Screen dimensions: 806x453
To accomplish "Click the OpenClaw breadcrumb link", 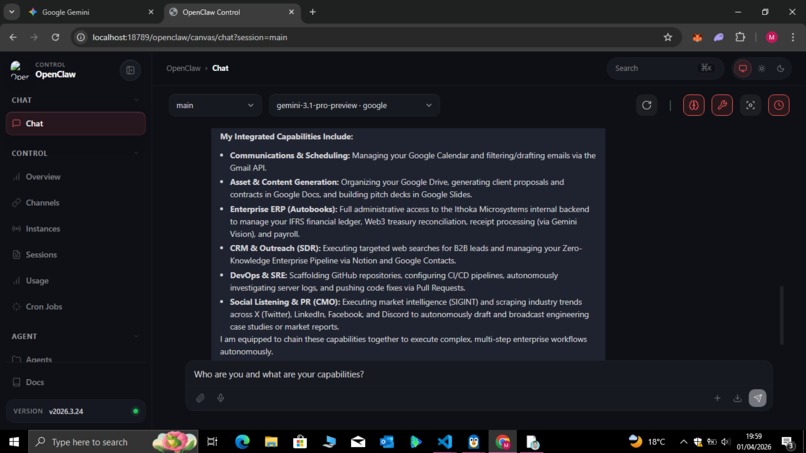I will [x=183, y=68].
